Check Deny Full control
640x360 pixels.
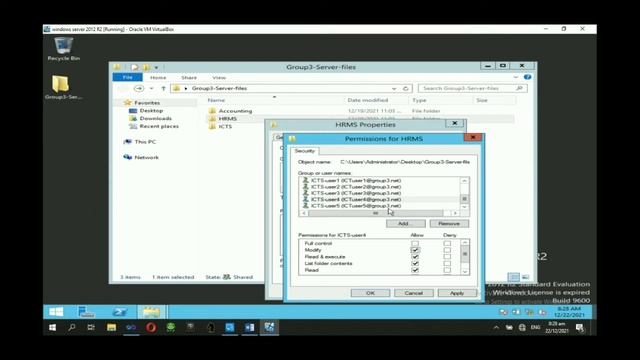pos(447,243)
